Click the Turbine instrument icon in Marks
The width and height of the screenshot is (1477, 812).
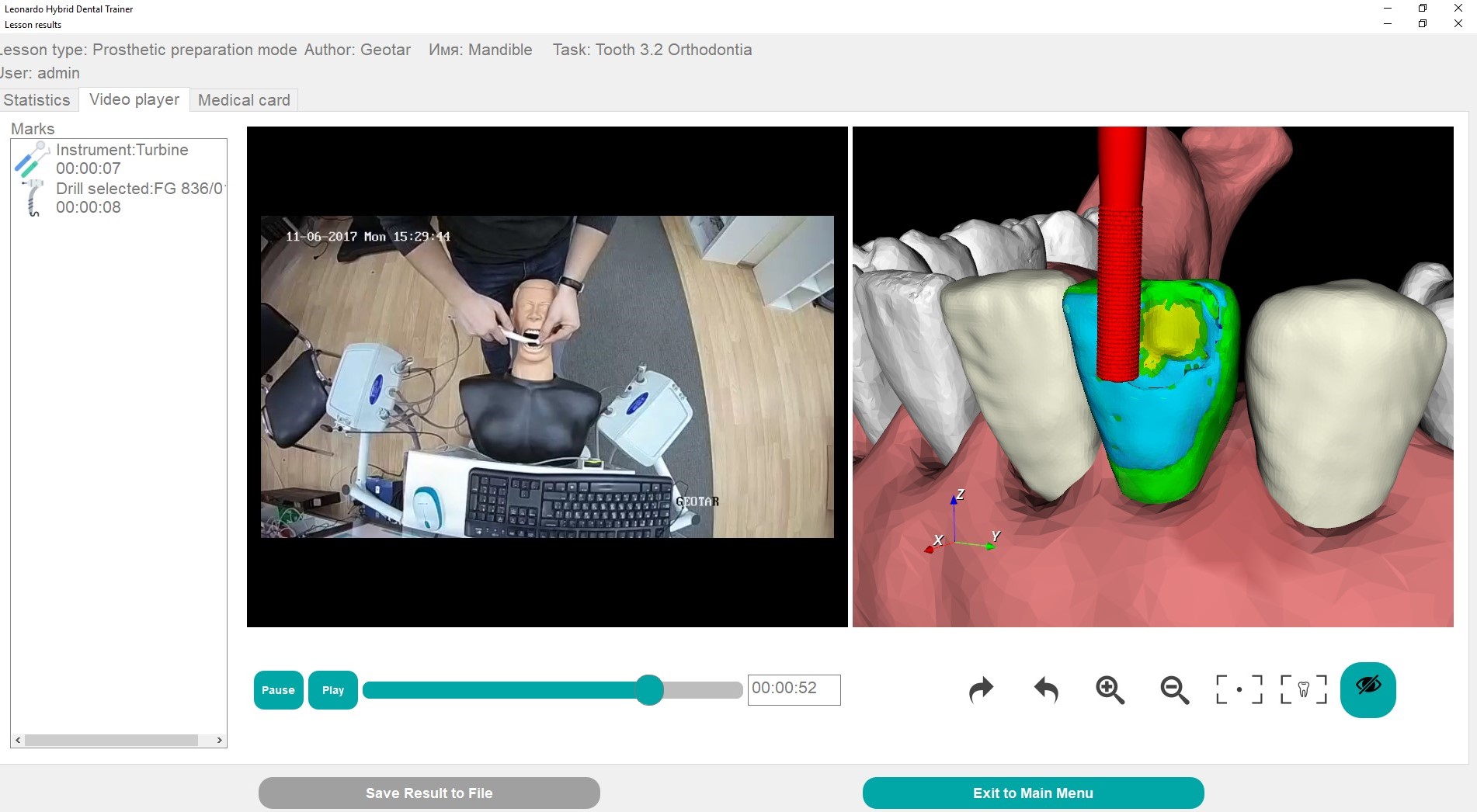pyautogui.click(x=32, y=158)
